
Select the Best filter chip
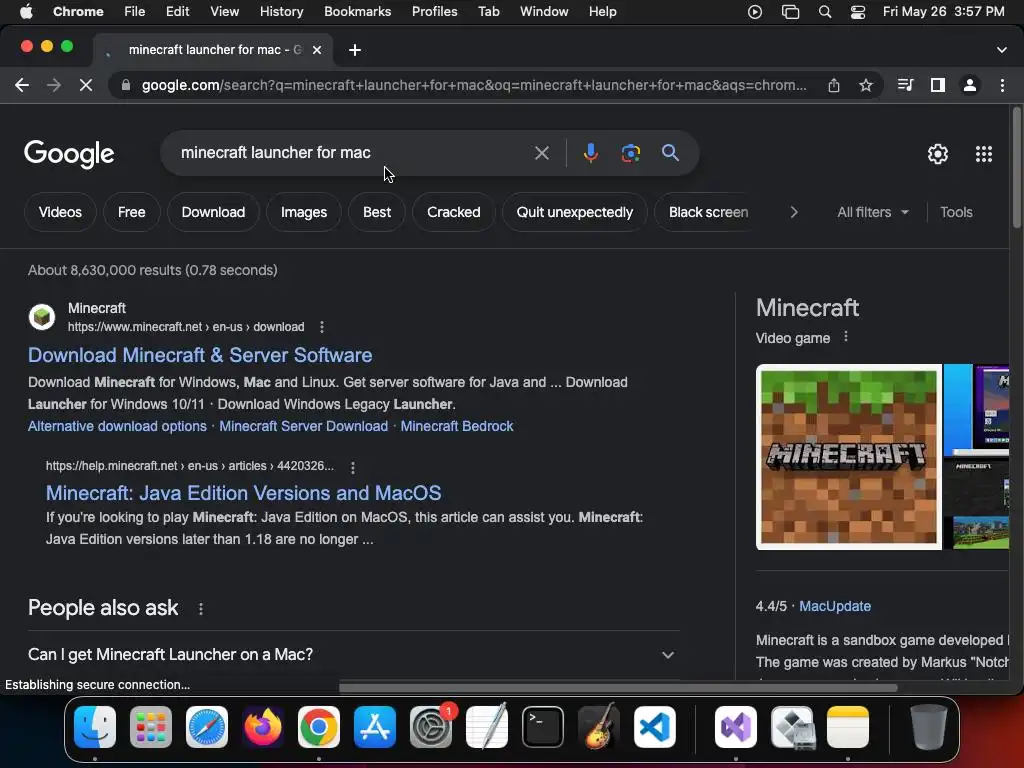[x=377, y=212]
